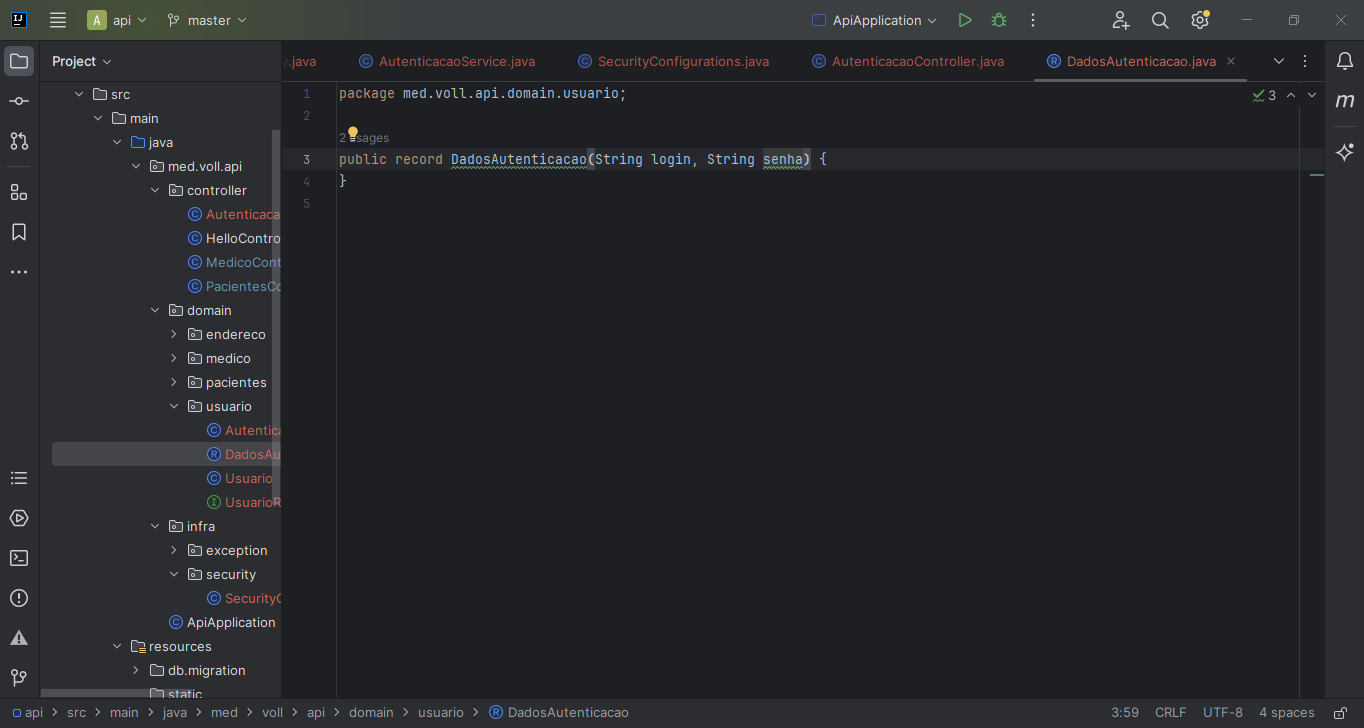Show hidden editor tabs list
1364x728 pixels.
point(1278,61)
